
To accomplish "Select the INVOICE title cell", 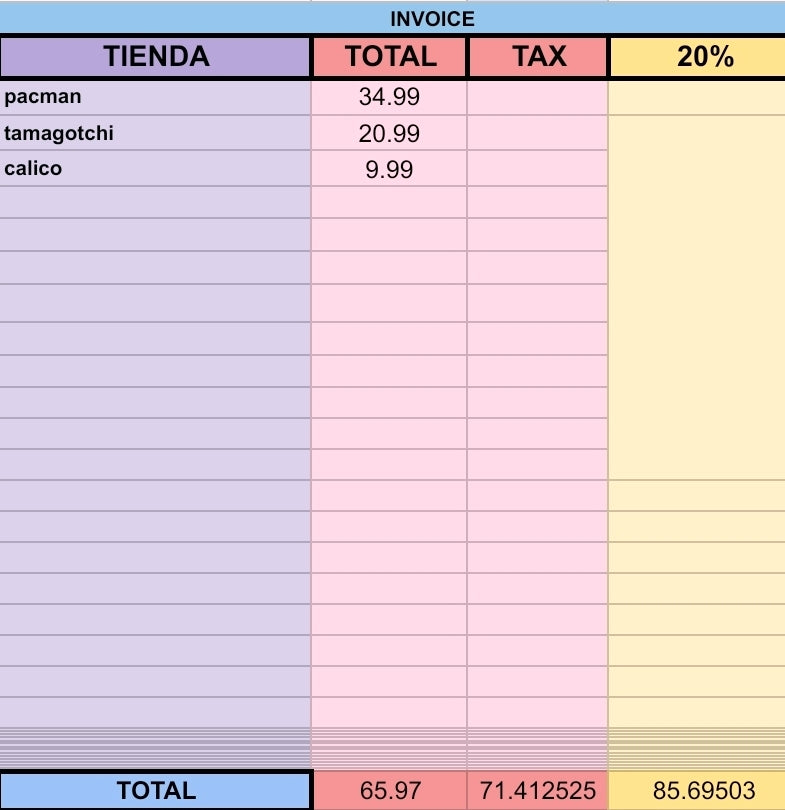I will (x=392, y=19).
